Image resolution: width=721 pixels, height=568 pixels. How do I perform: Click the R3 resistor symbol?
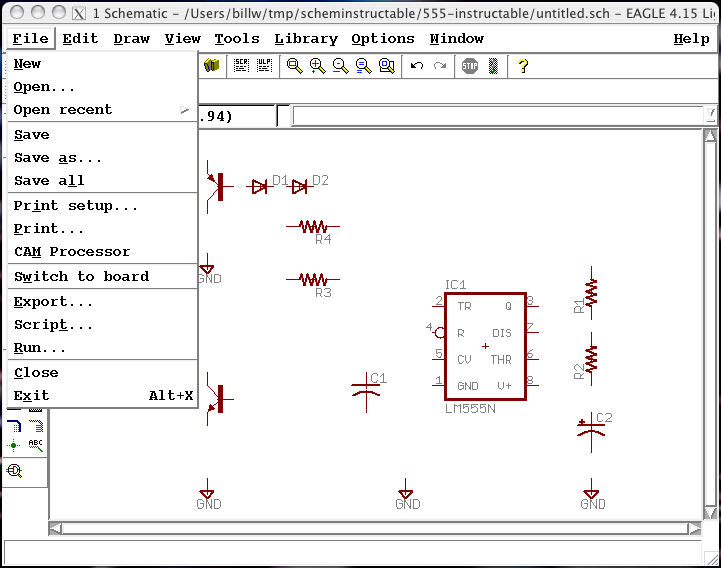pos(313,279)
